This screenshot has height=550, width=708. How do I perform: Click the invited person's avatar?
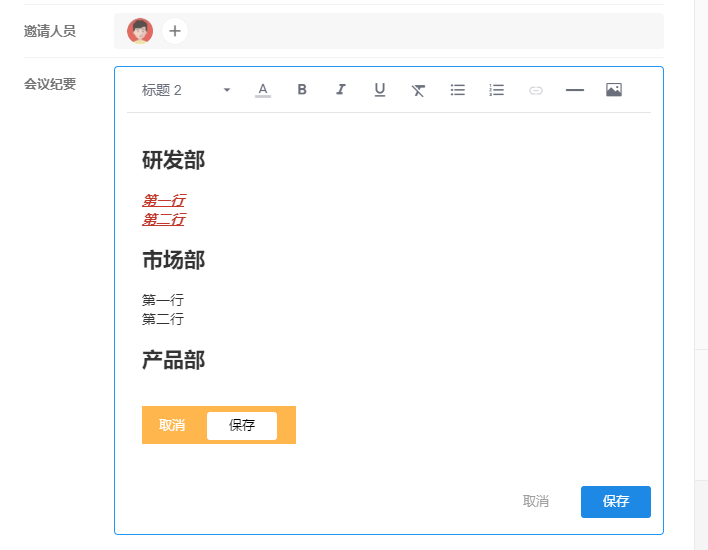[140, 31]
